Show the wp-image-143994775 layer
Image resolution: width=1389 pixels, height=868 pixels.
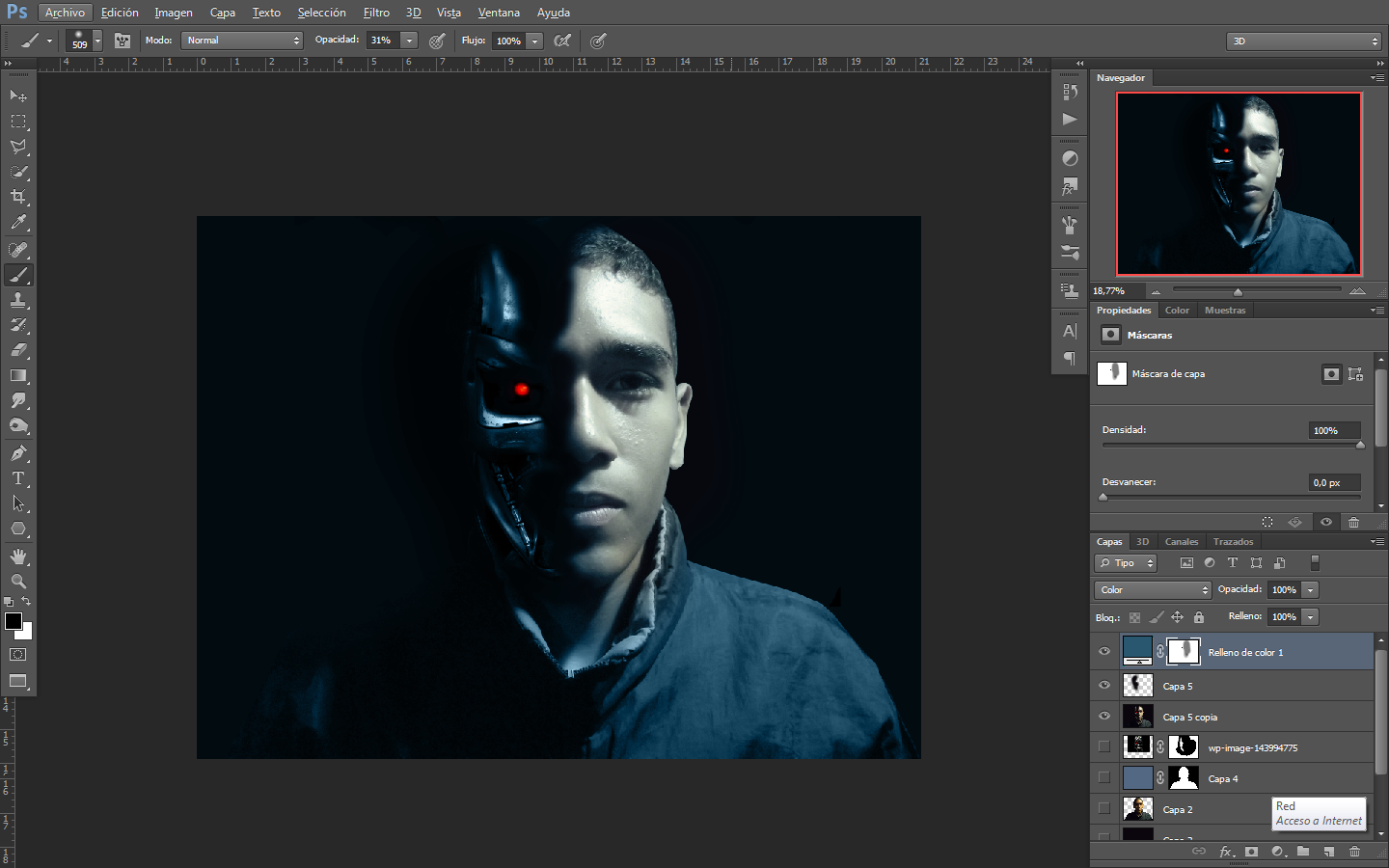coord(1104,746)
